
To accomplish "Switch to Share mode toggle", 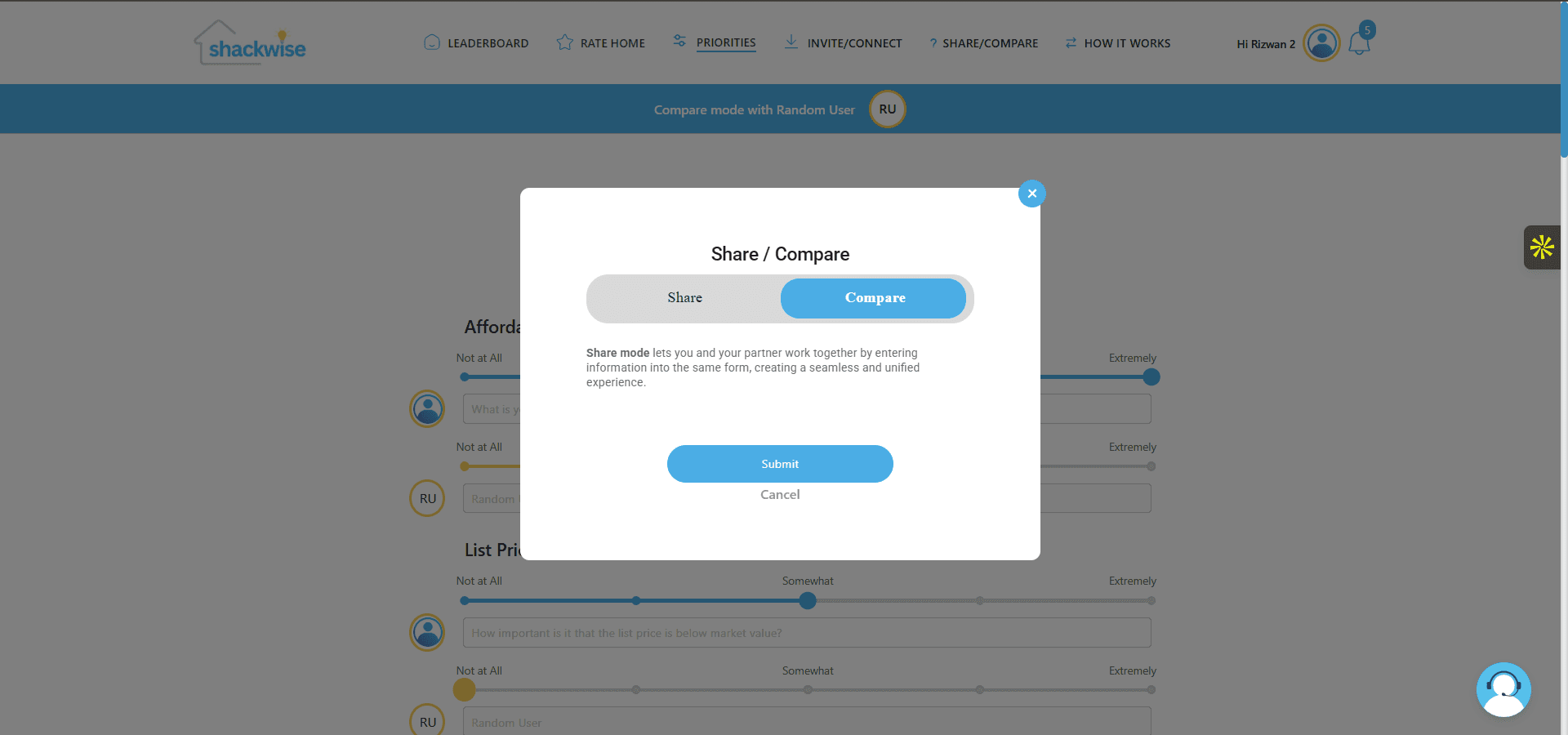I will 684,298.
